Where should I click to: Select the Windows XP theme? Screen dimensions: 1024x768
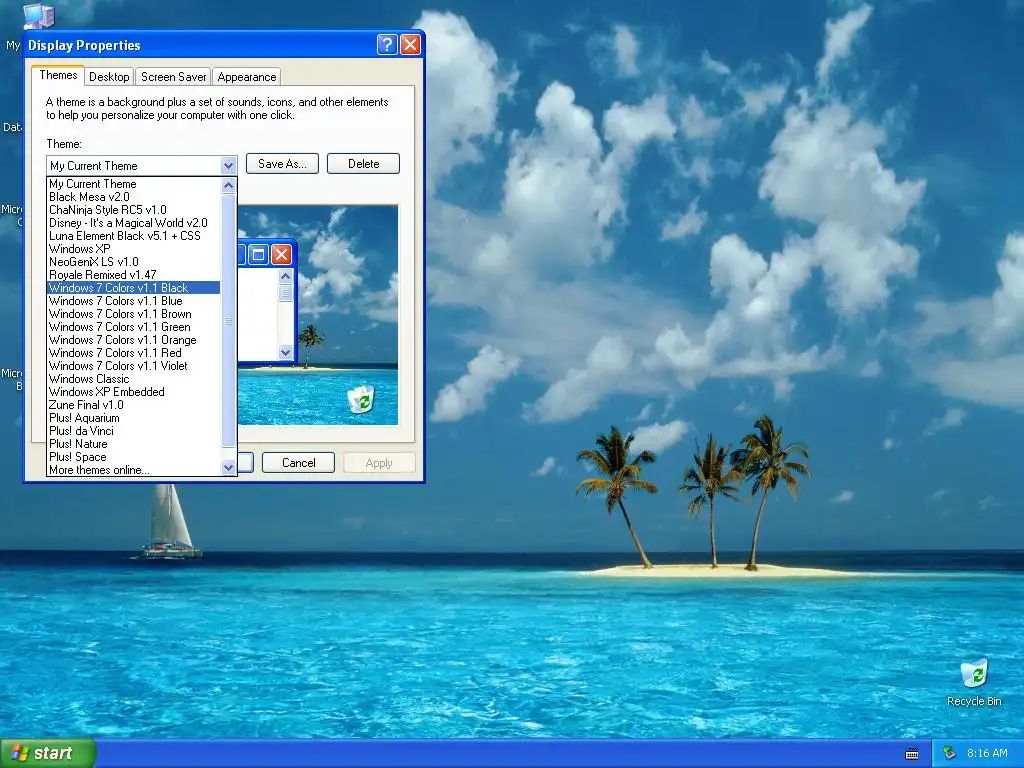[x=135, y=249]
